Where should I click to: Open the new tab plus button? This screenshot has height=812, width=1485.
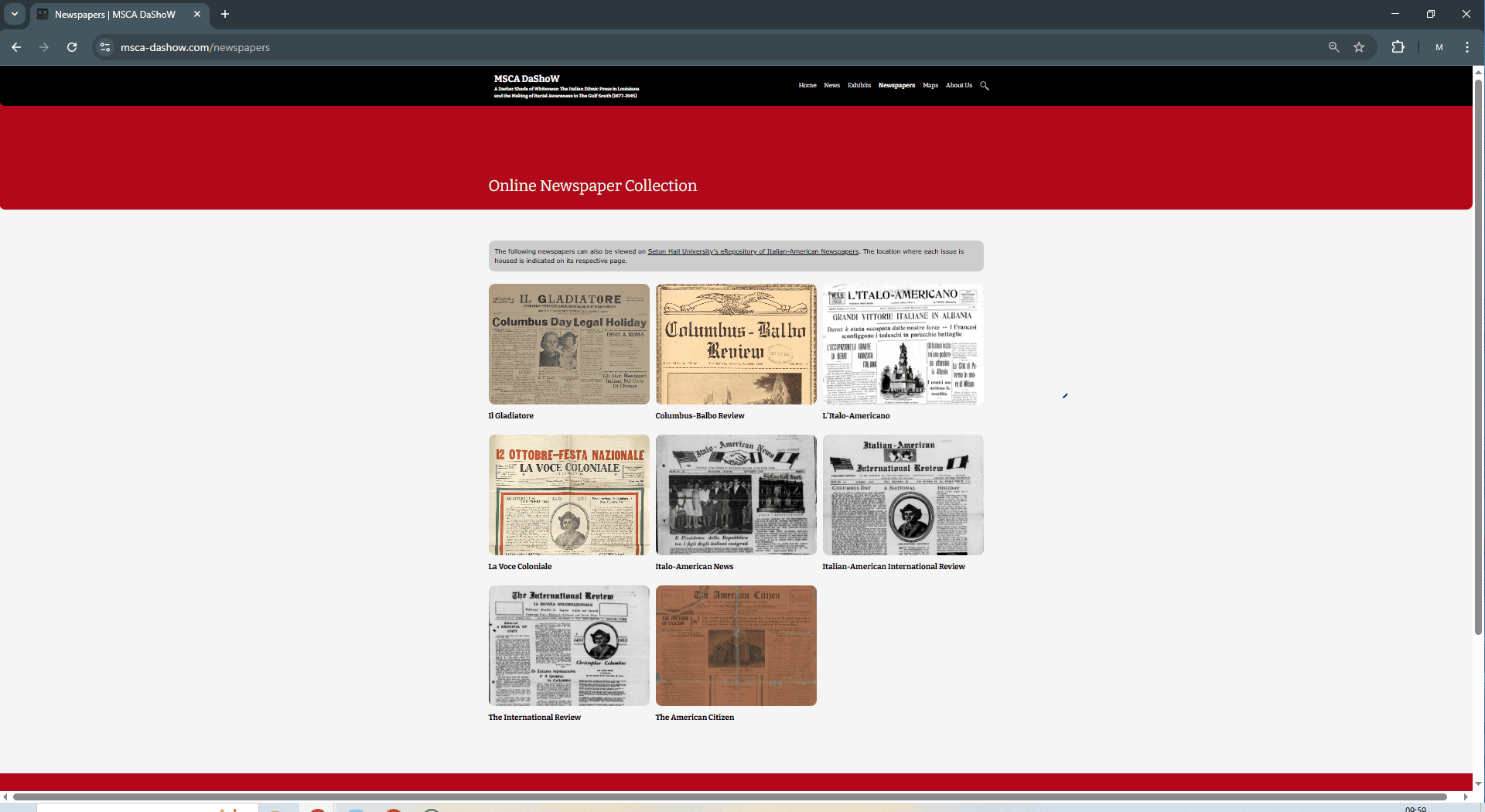pyautogui.click(x=225, y=14)
